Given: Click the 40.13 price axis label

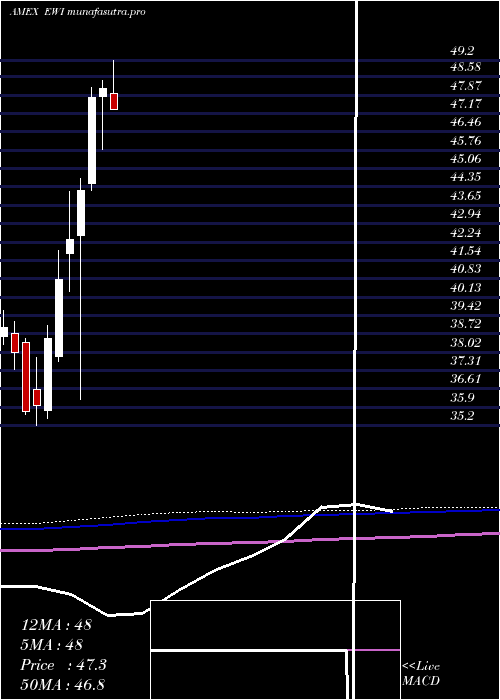Looking at the screenshot, I should click(465, 288).
